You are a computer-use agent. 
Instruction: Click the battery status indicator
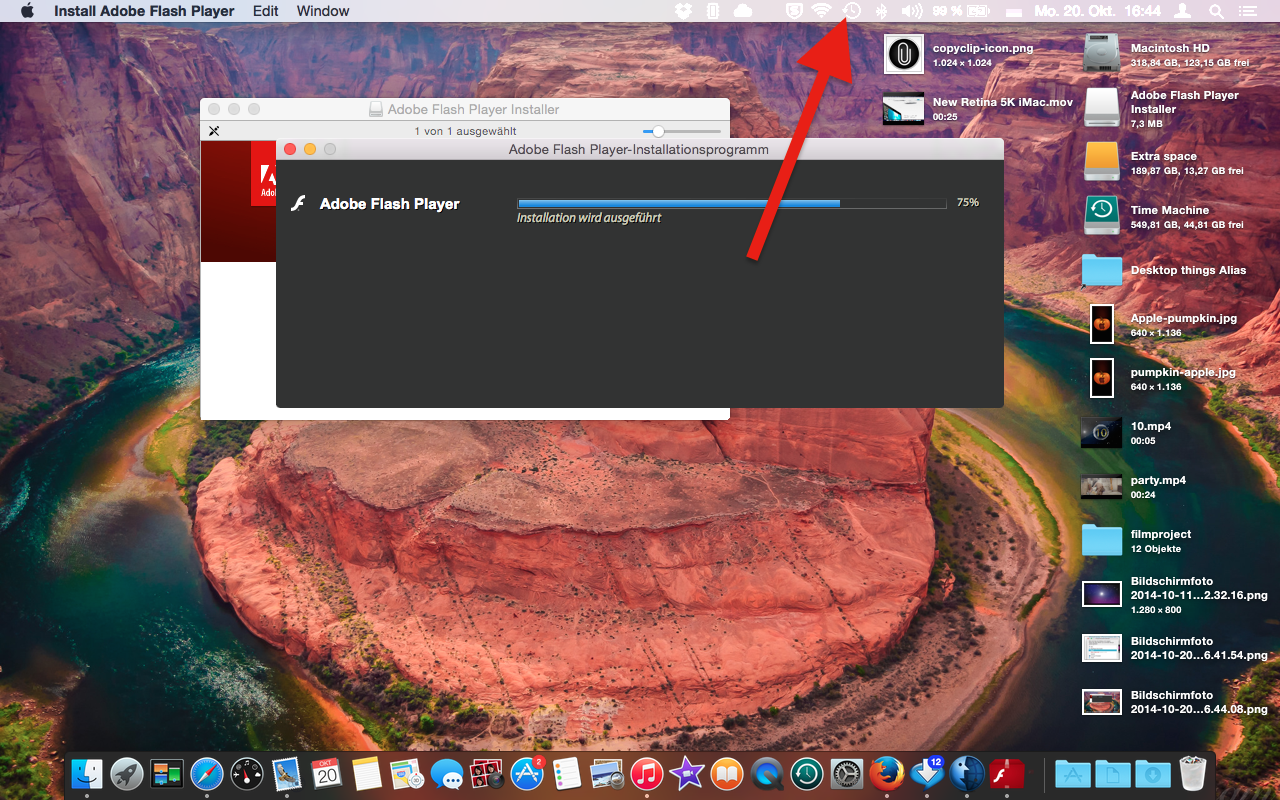click(x=961, y=11)
